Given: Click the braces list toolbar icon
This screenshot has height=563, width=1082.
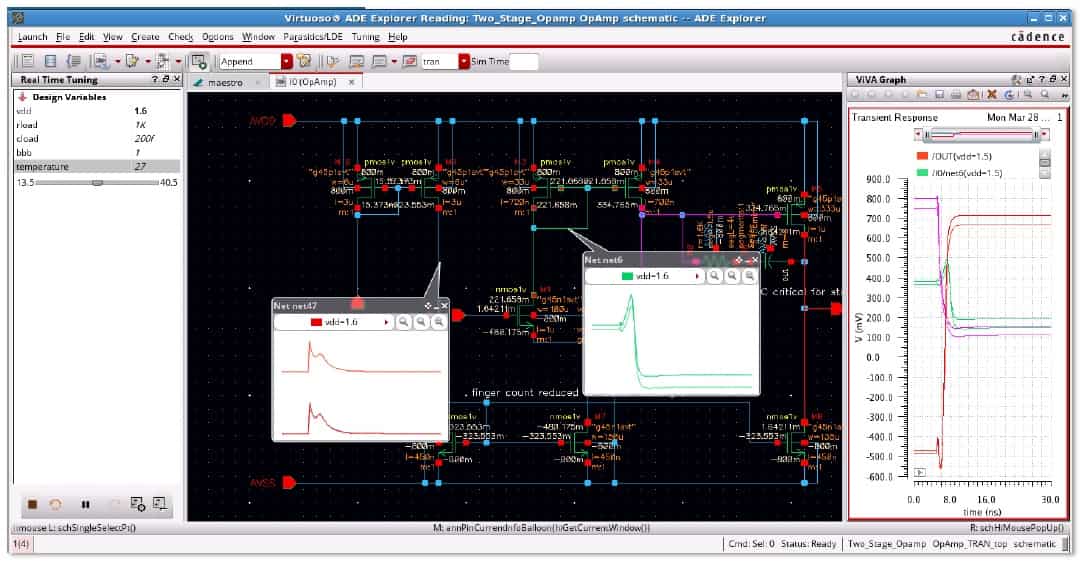Looking at the screenshot, I should (x=74, y=61).
